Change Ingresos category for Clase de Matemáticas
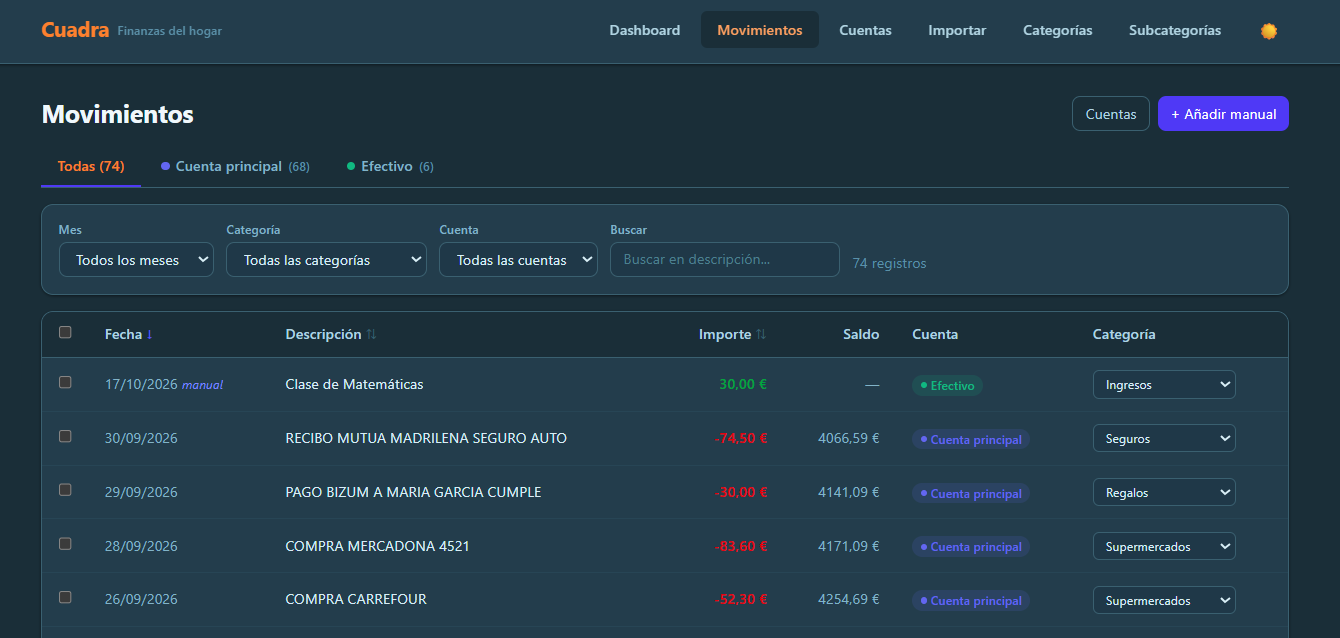The height and width of the screenshot is (638, 1340). click(1164, 385)
